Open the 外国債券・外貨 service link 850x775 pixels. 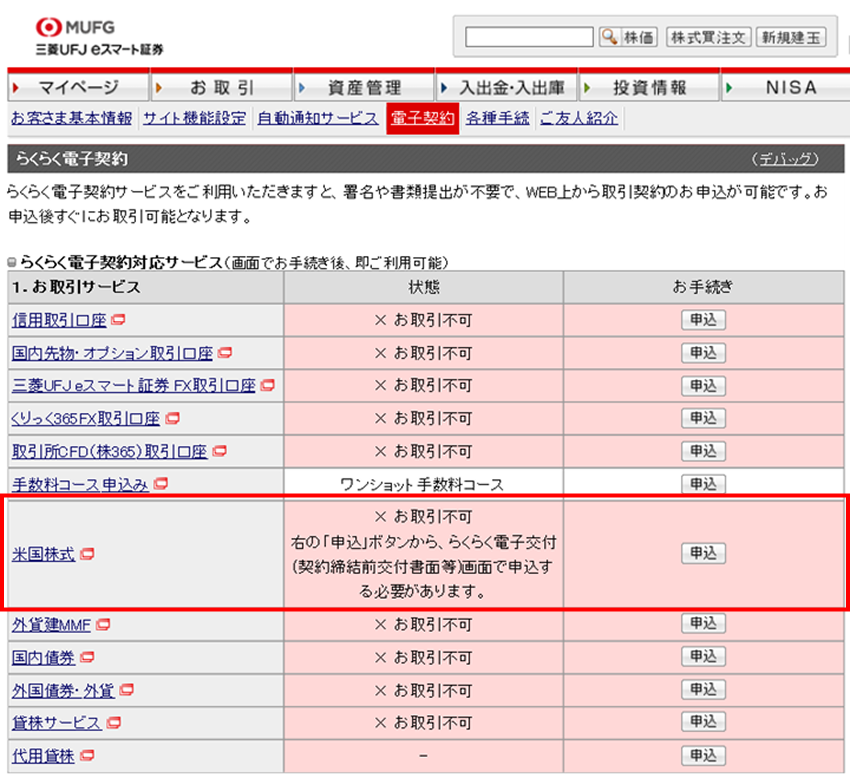[x=63, y=690]
